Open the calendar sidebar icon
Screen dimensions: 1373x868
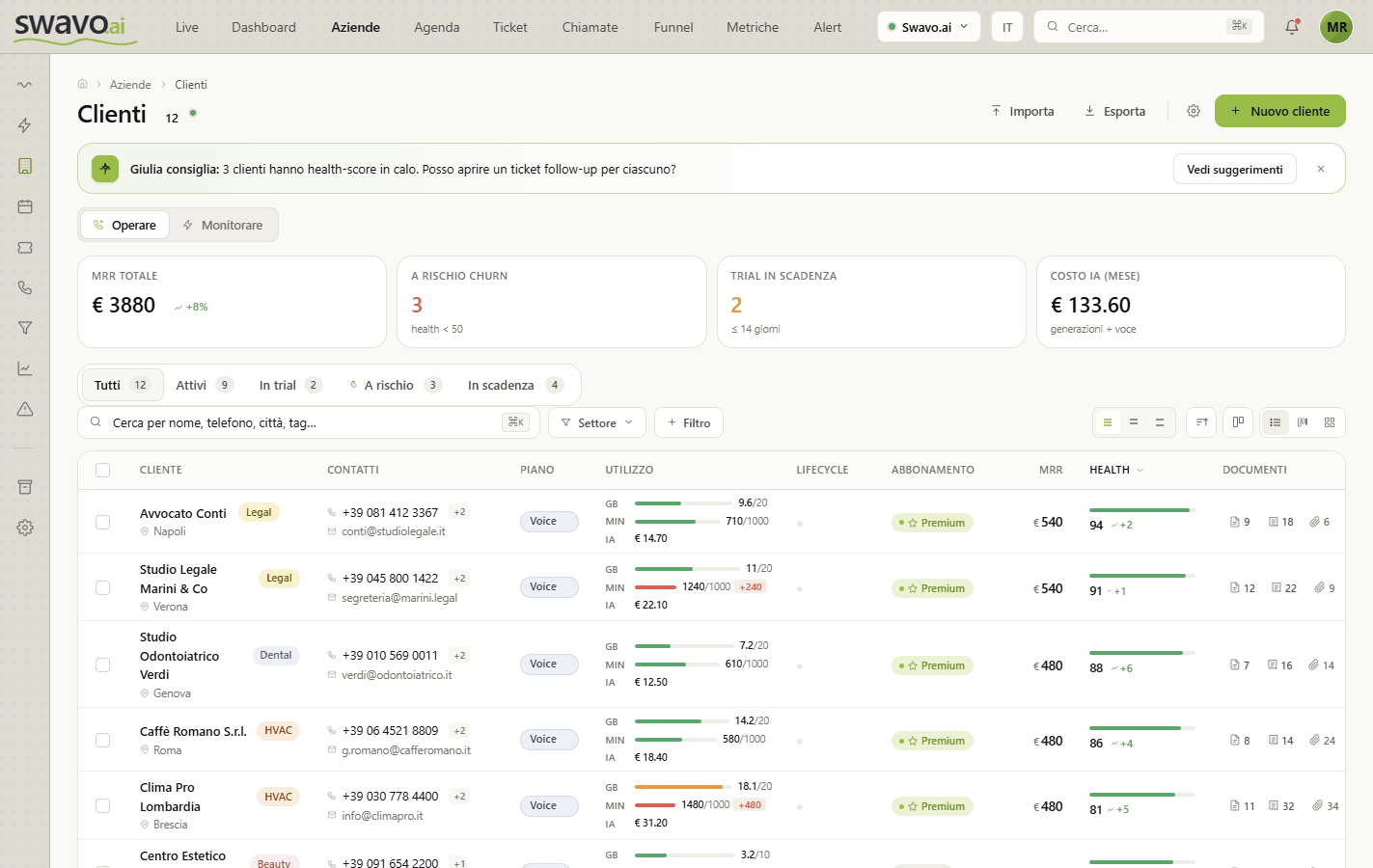click(25, 206)
